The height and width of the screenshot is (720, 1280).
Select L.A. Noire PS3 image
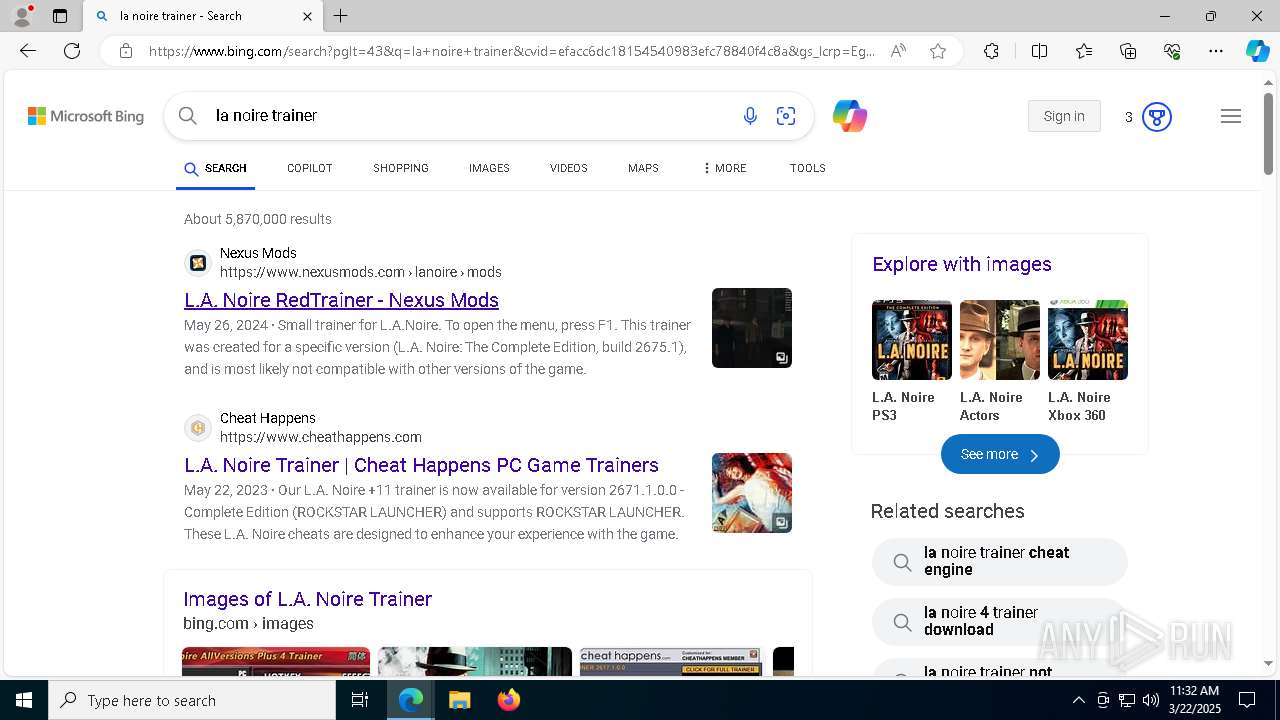click(912, 340)
